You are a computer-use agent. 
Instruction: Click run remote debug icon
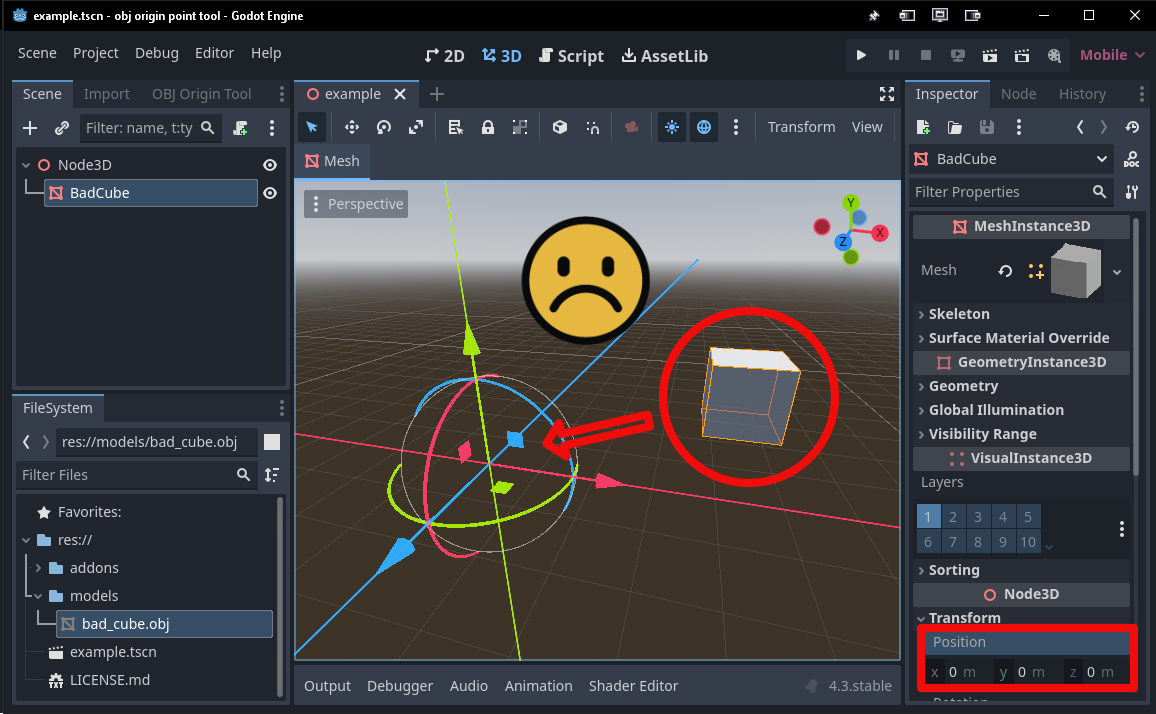(958, 55)
